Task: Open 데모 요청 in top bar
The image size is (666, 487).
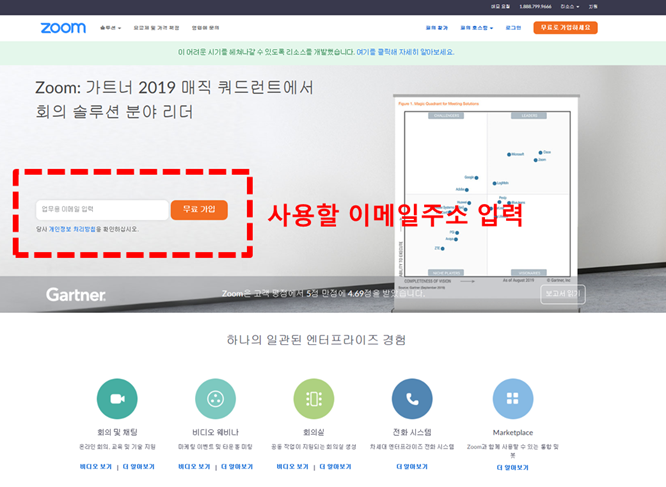Action: (500, 6)
